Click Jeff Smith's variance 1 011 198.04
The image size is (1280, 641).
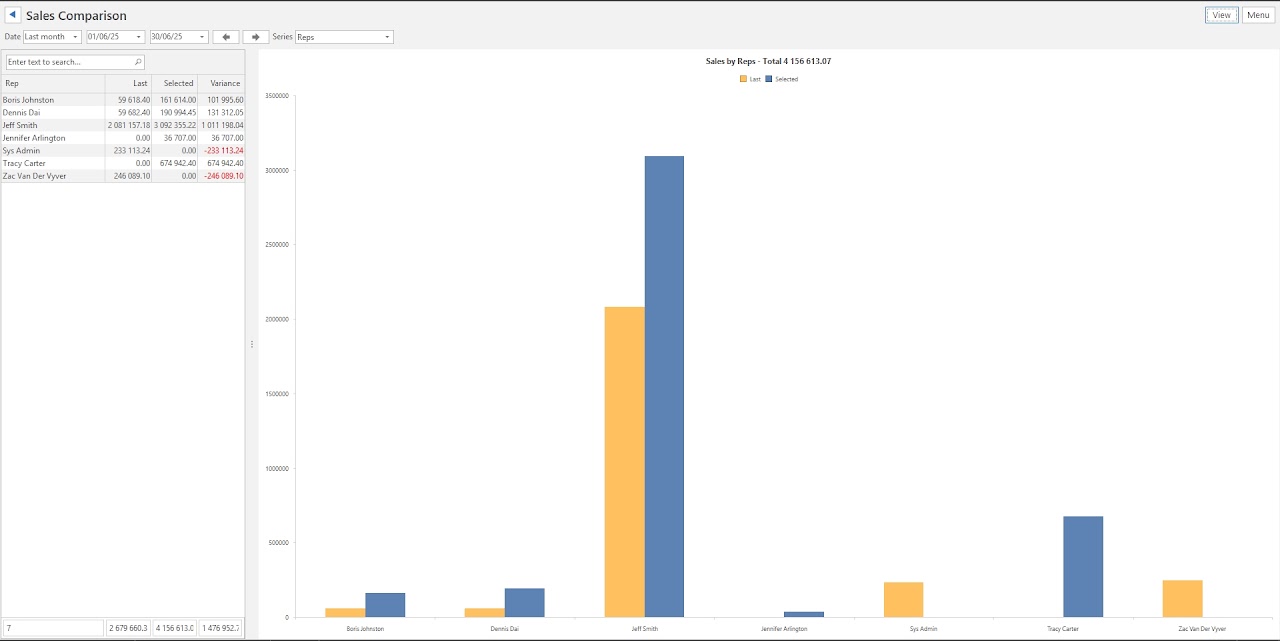(x=222, y=125)
